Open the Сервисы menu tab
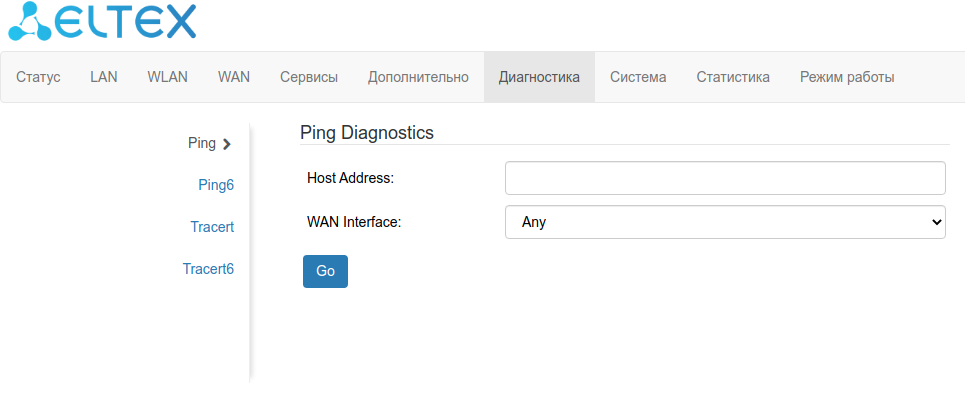This screenshot has width=965, height=402. pos(309,77)
